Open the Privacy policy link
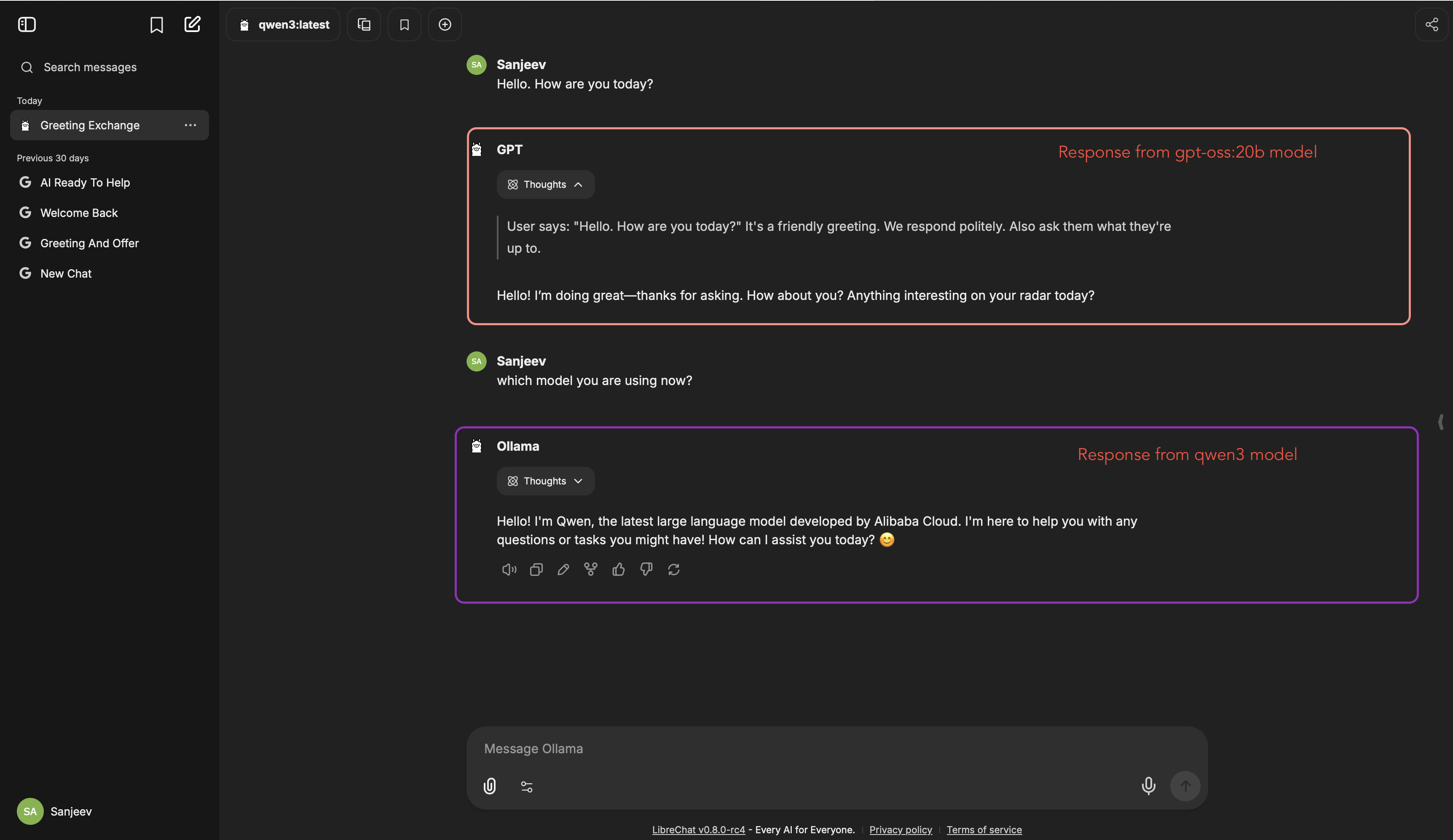This screenshot has width=1453, height=840. click(901, 829)
